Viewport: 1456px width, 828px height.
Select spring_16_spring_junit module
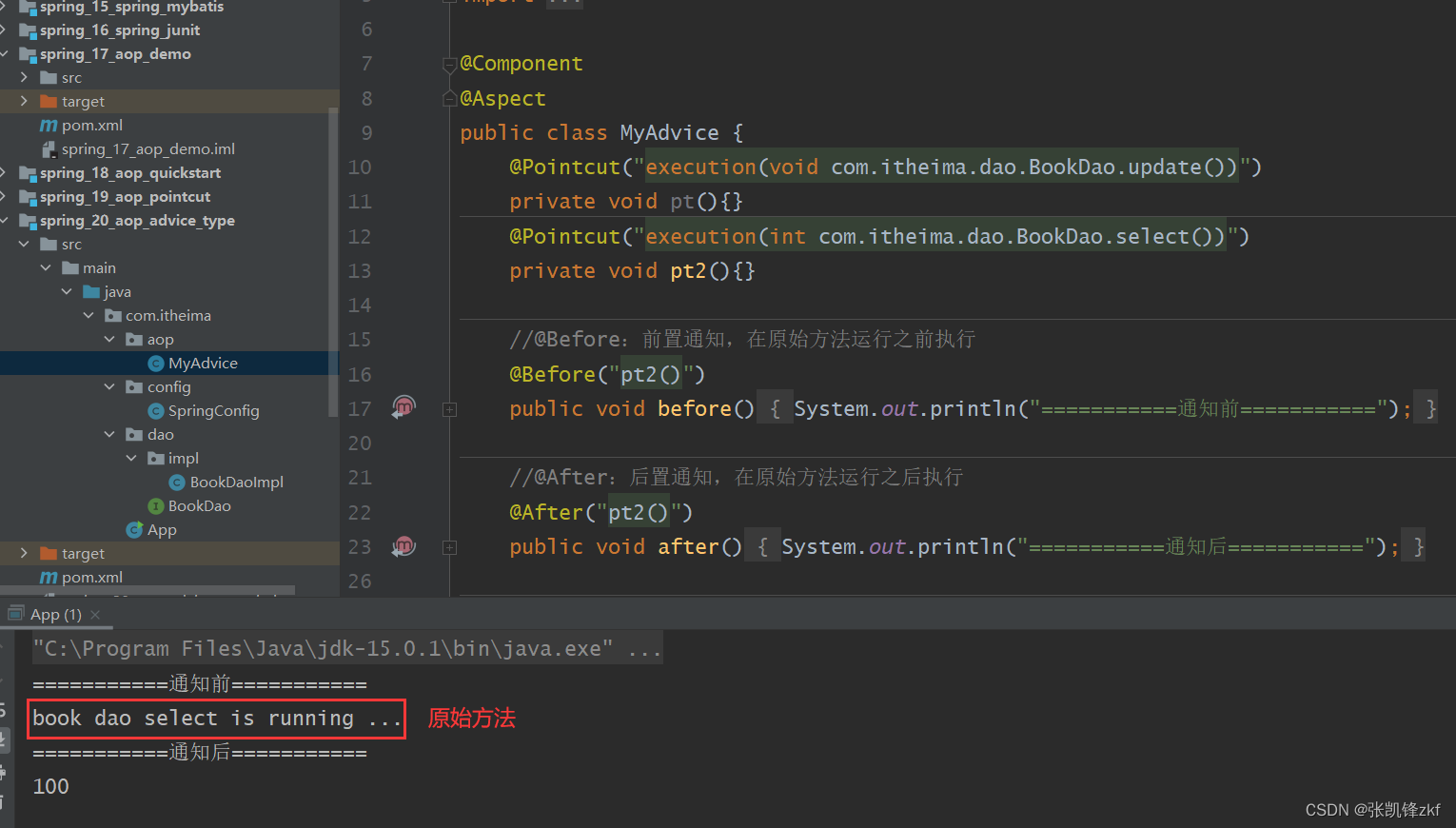[x=120, y=30]
